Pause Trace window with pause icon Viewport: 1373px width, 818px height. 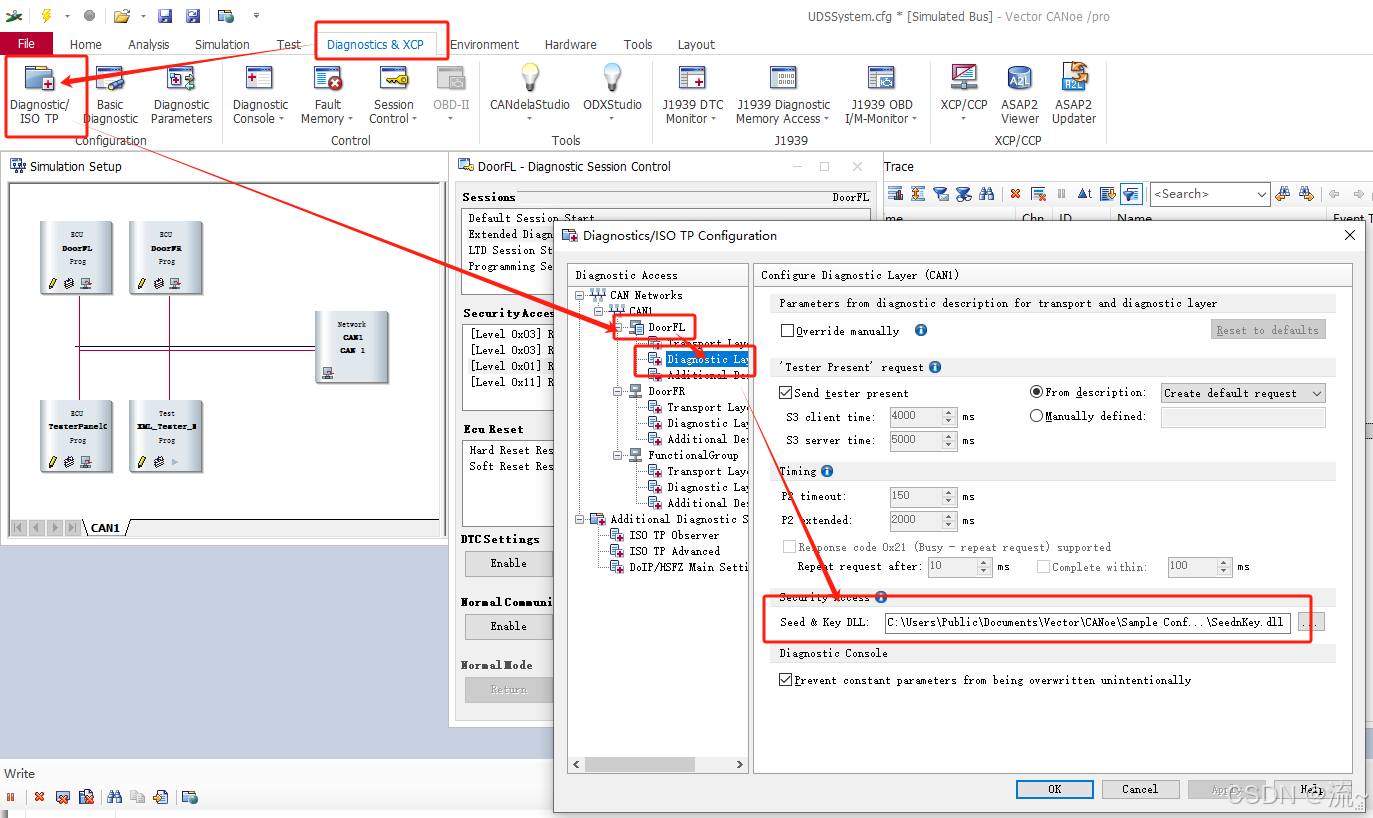click(1062, 194)
